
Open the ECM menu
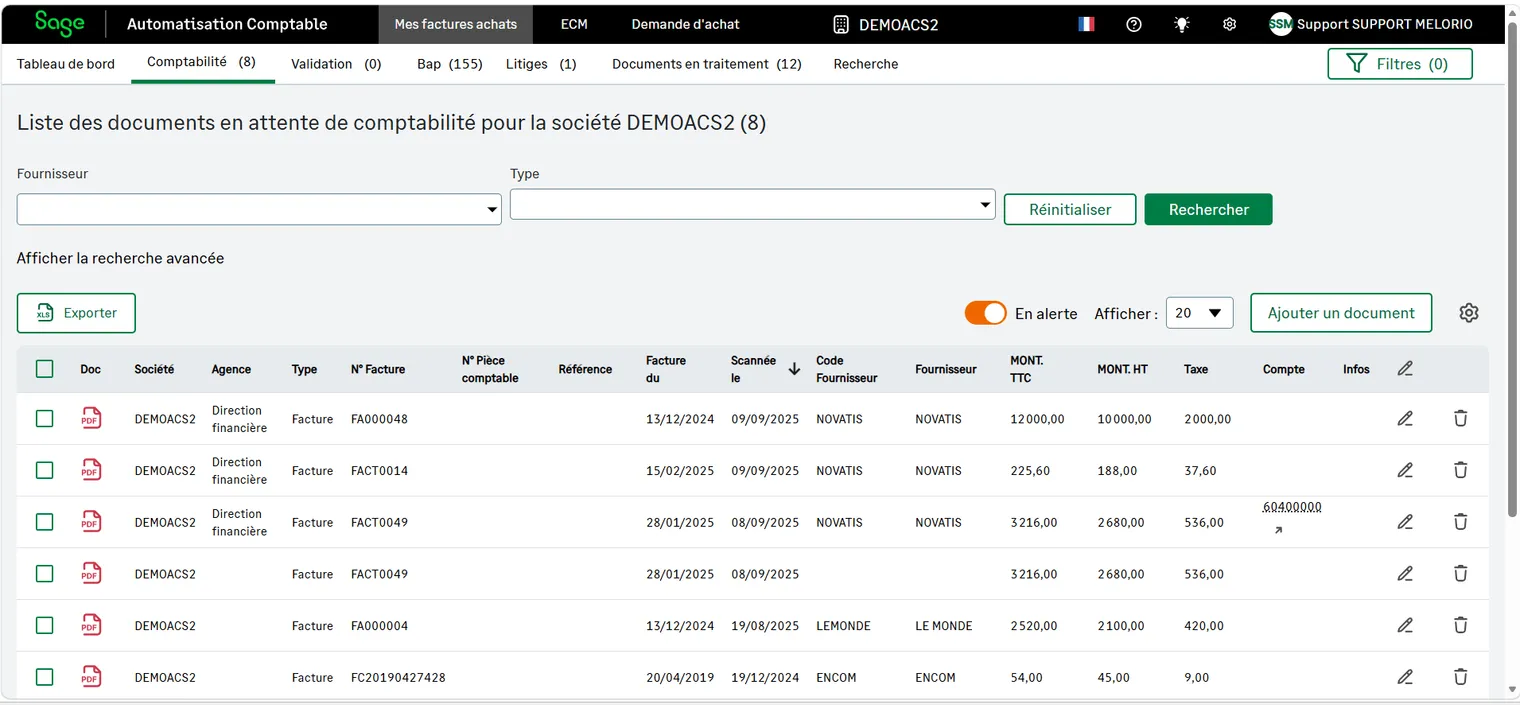(x=574, y=24)
